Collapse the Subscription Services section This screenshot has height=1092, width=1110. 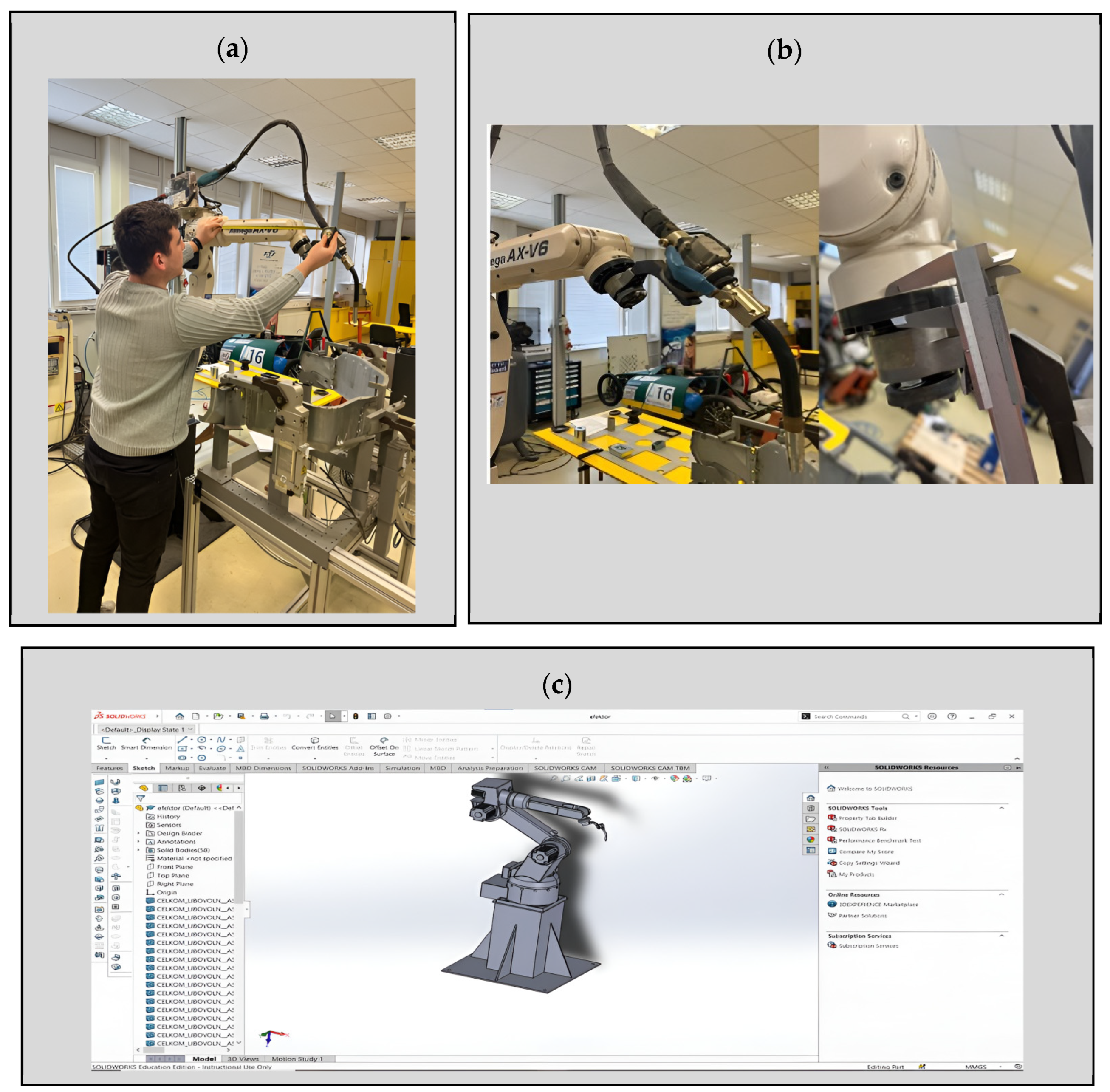tap(1002, 936)
